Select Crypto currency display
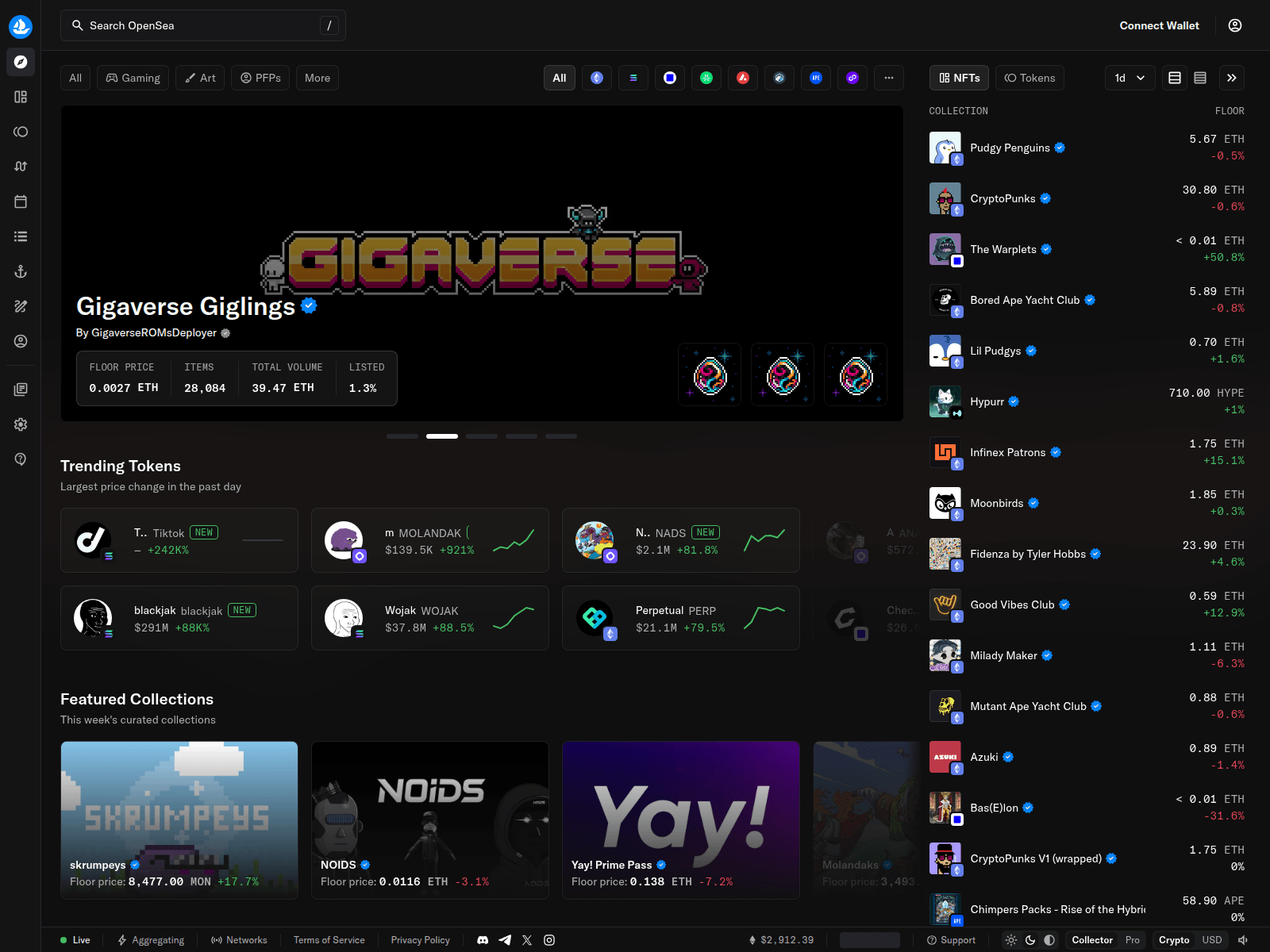 tap(1174, 940)
